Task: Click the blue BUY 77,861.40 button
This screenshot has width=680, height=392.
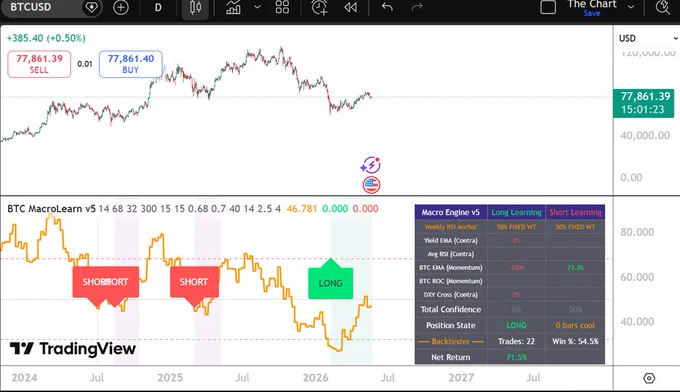Action: tap(131, 64)
